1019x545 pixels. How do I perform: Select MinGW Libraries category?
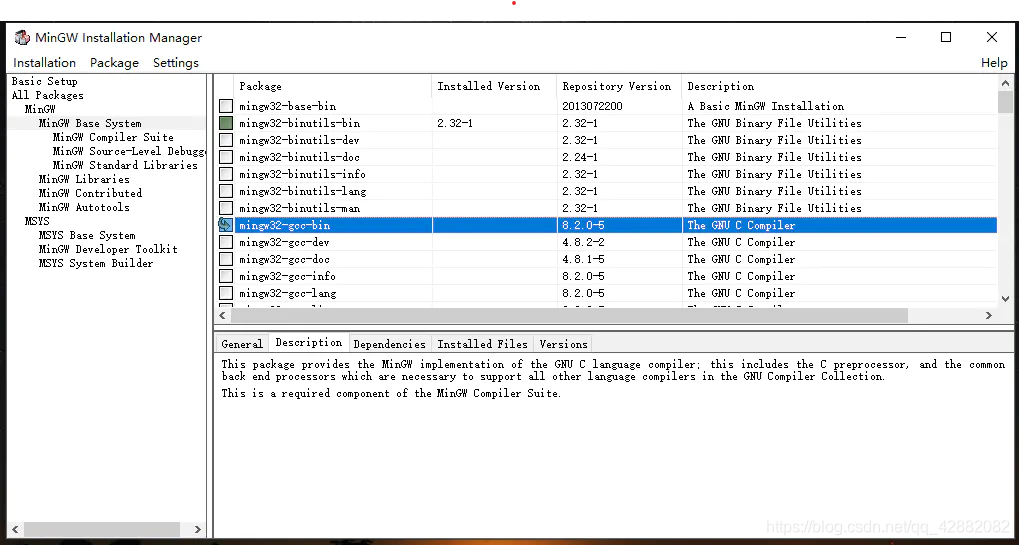84,179
